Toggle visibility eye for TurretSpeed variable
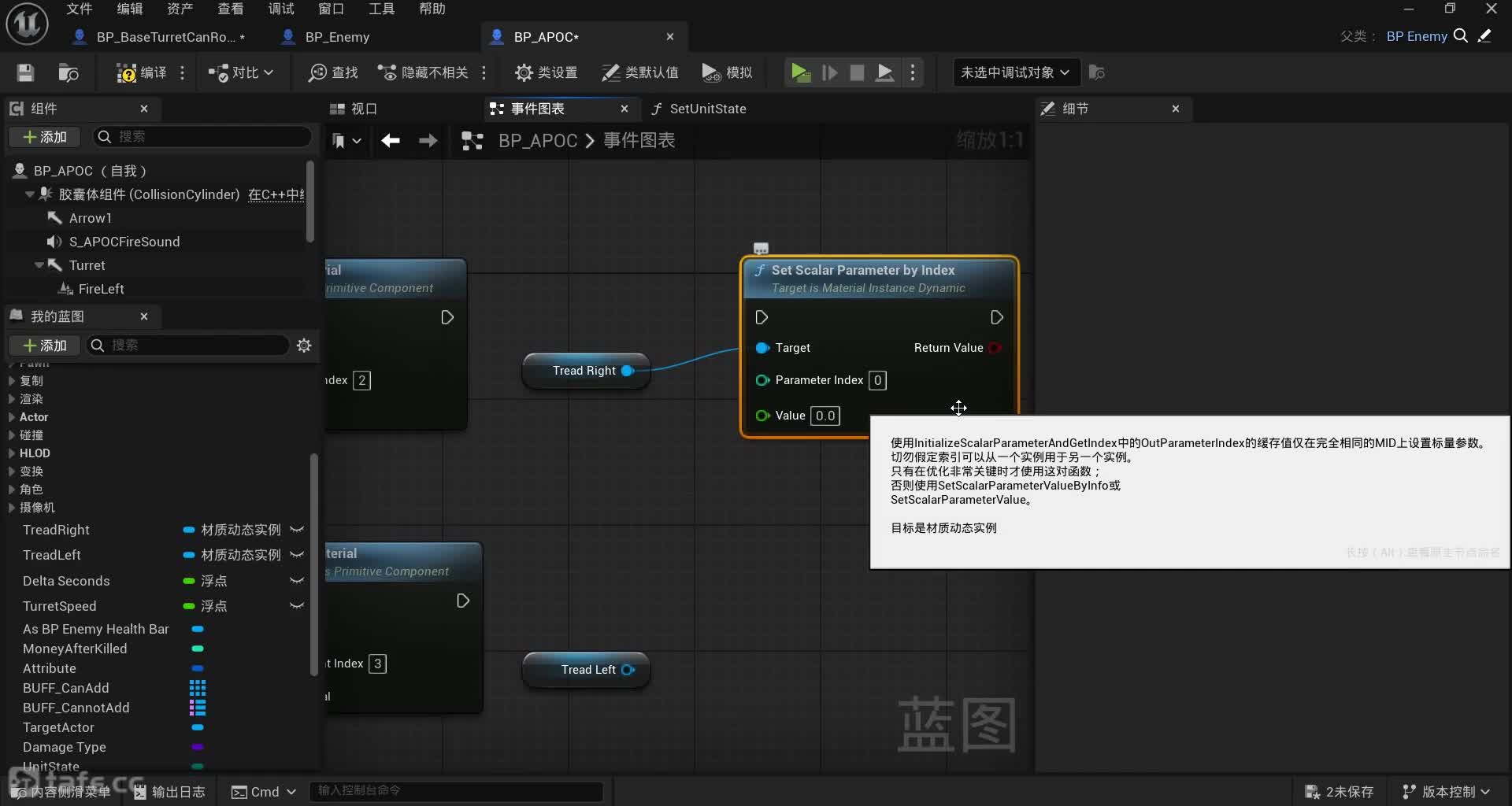Screen dimensions: 1512x806 pos(297,606)
